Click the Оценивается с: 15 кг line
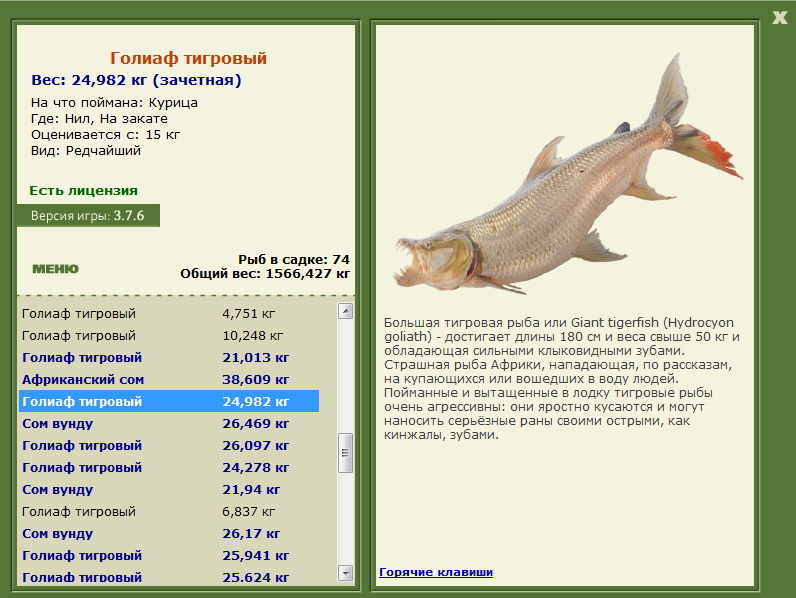Screen dimensions: 796x598 click(106, 135)
